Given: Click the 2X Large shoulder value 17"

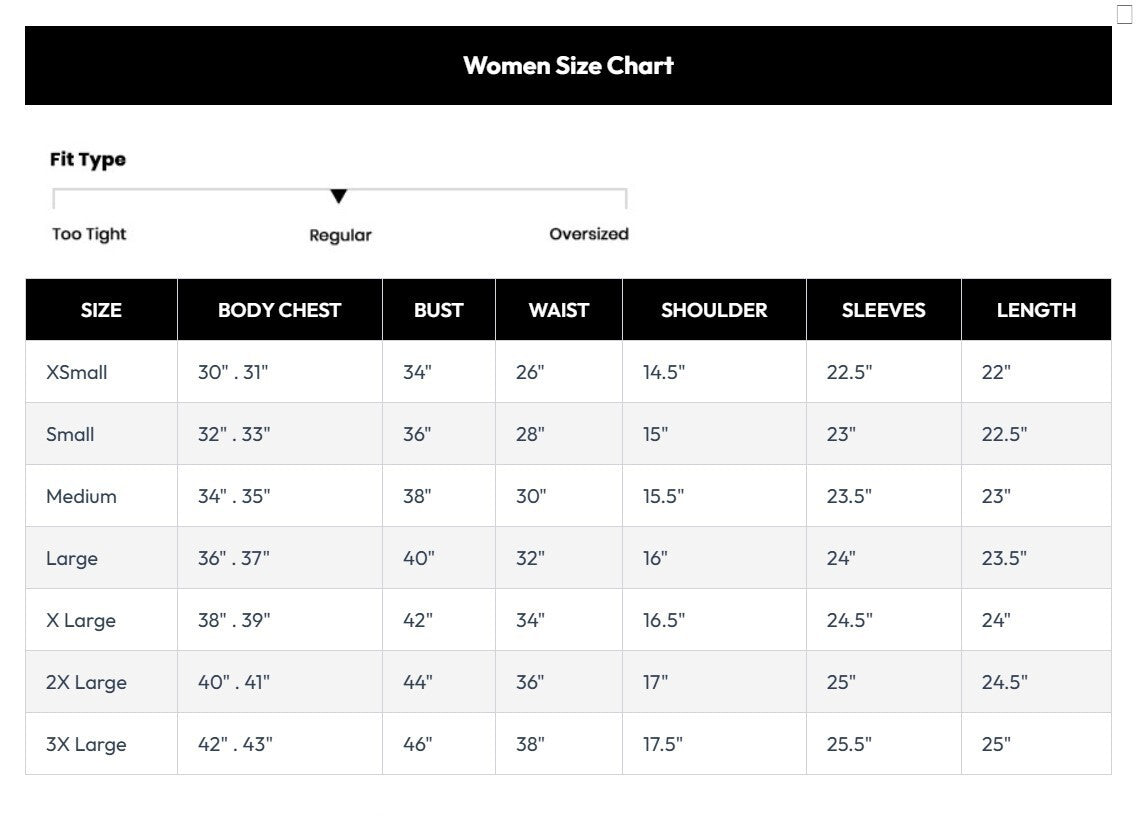Looking at the screenshot, I should coord(655,682).
